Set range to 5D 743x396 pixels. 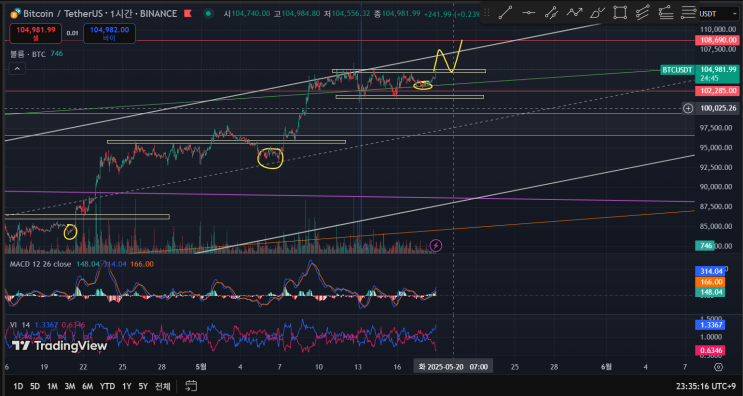tap(35, 386)
